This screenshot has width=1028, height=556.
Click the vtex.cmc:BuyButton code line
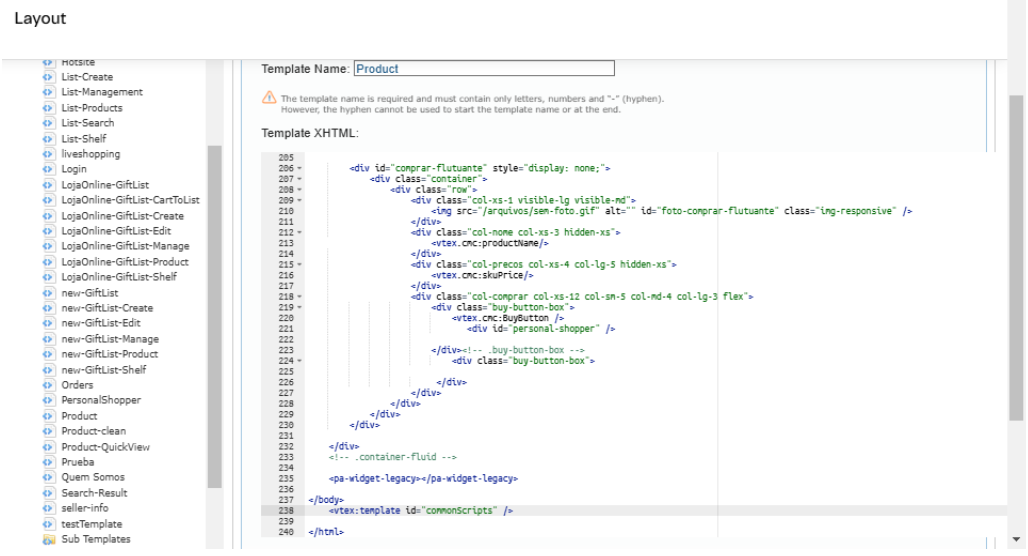click(x=508, y=318)
